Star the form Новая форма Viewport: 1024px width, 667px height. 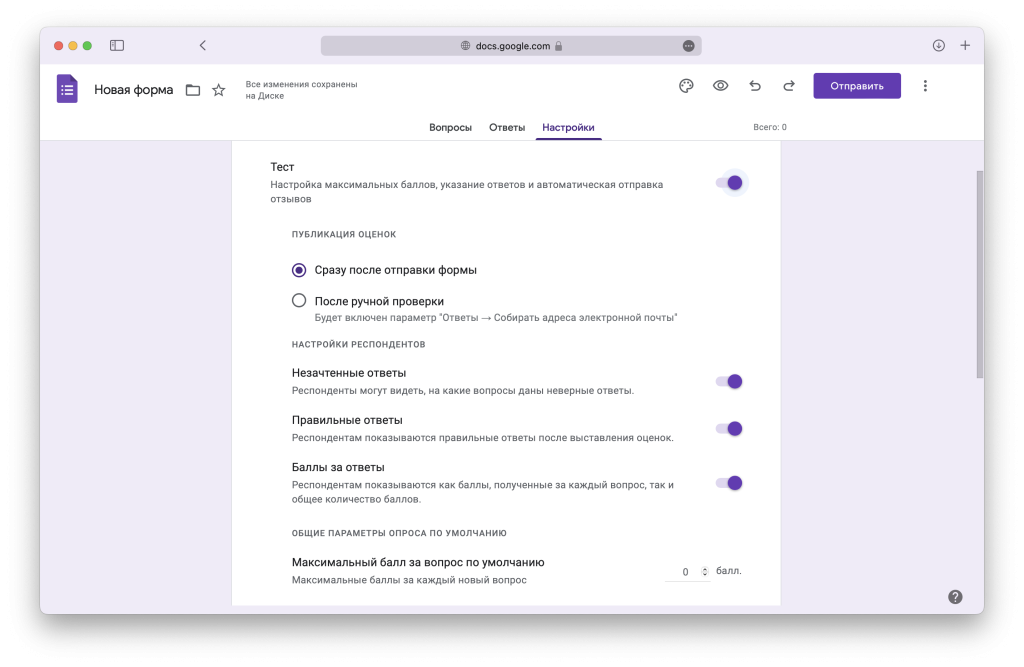pos(219,90)
